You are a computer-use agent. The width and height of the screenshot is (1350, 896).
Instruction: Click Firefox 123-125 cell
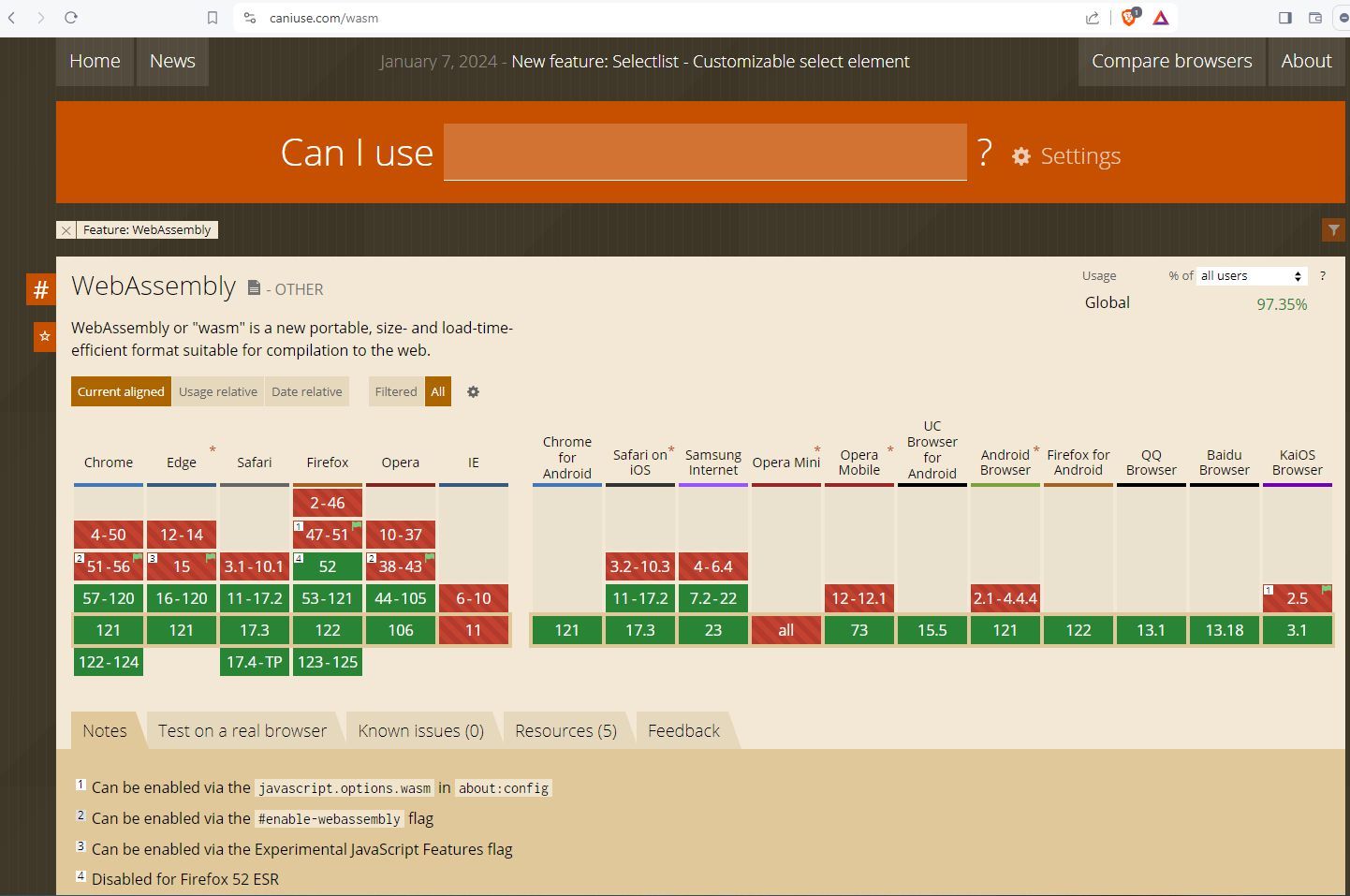(328, 662)
